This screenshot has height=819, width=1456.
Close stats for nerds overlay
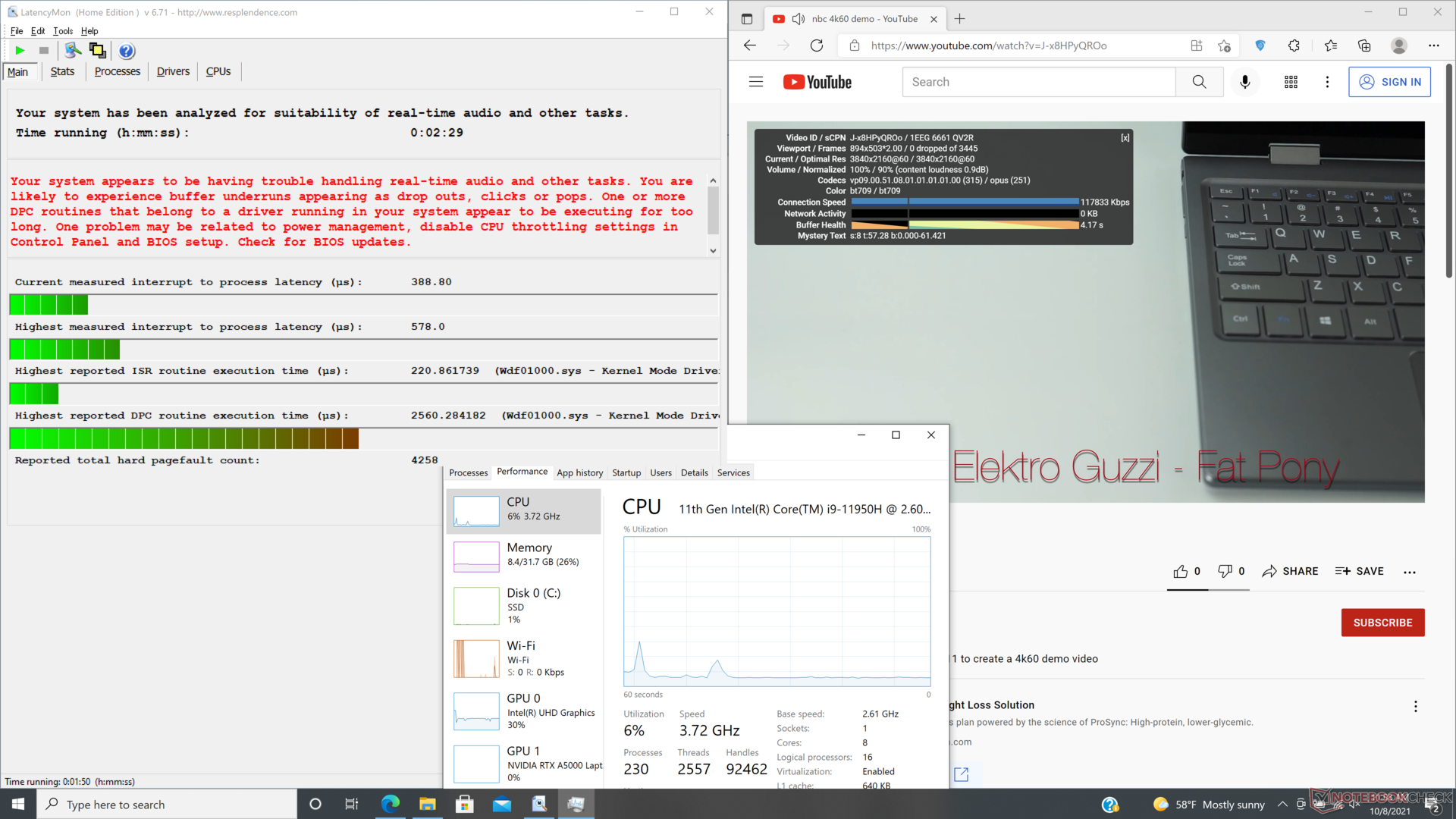click(x=1125, y=138)
